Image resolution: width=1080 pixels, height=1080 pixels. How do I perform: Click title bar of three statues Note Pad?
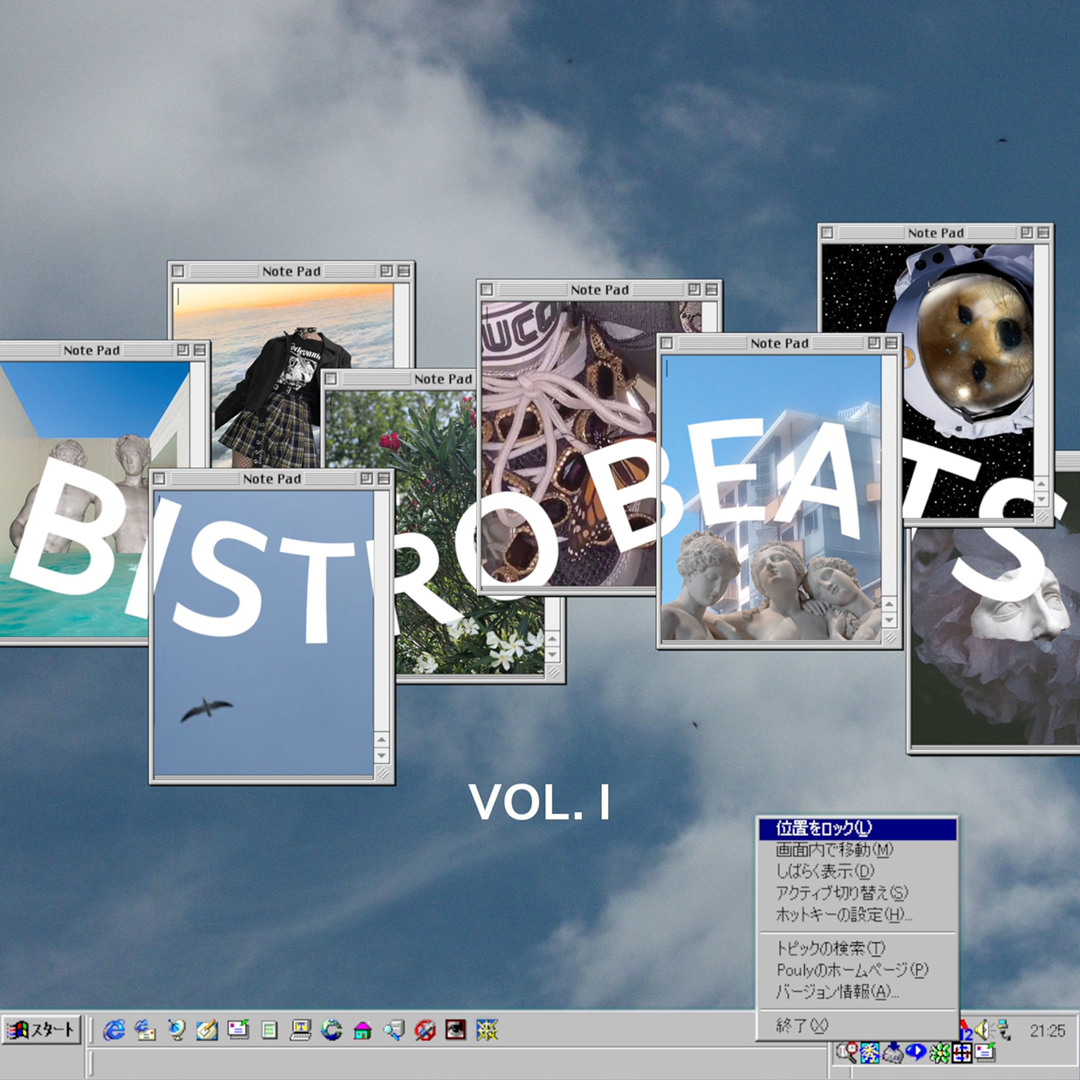(x=778, y=342)
